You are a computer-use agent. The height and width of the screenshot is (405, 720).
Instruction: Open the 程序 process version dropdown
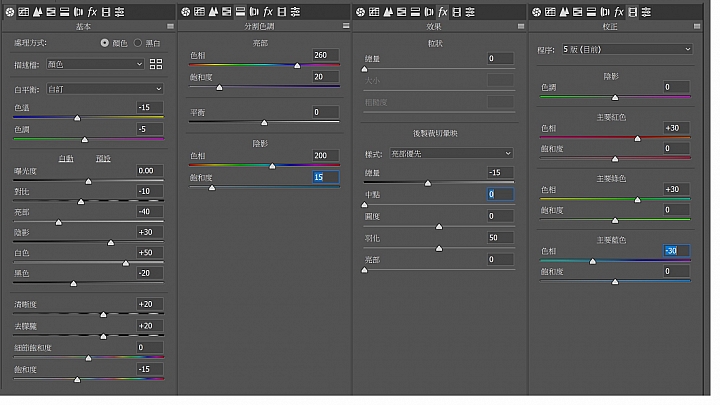(x=627, y=49)
